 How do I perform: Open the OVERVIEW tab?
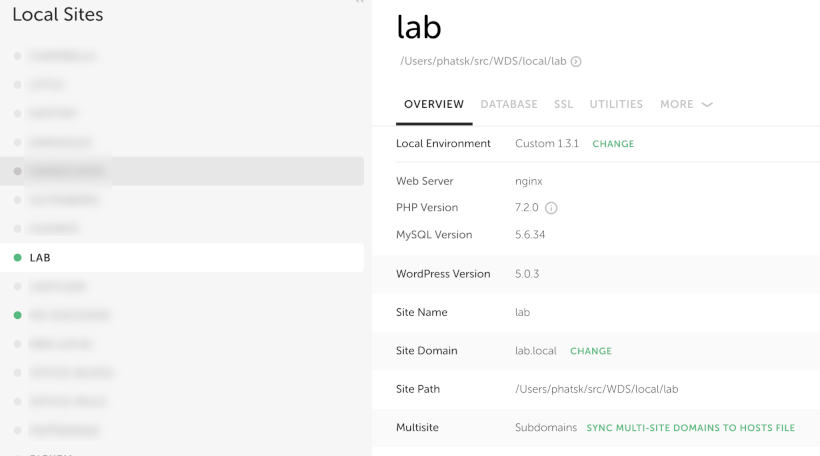coord(434,104)
